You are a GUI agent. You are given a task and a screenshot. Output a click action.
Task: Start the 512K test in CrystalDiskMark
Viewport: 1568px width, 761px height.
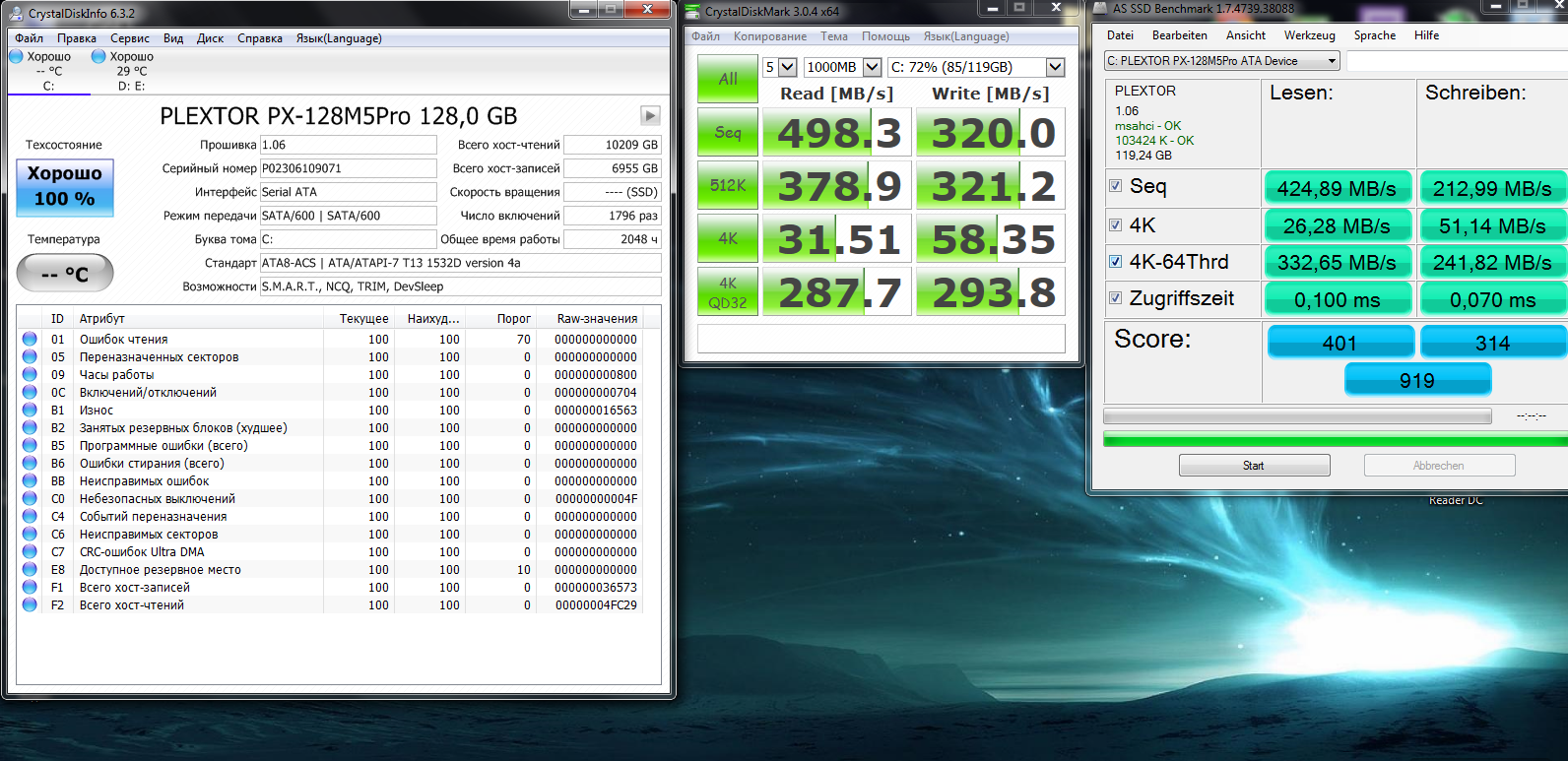pos(728,185)
